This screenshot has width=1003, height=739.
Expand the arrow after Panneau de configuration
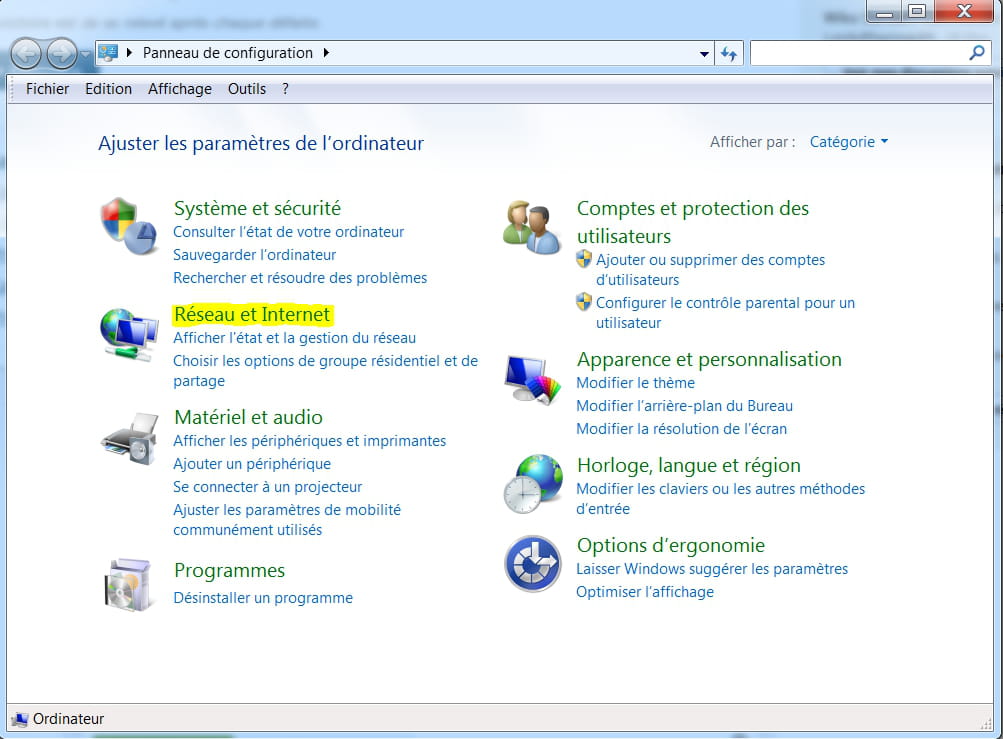click(x=326, y=53)
